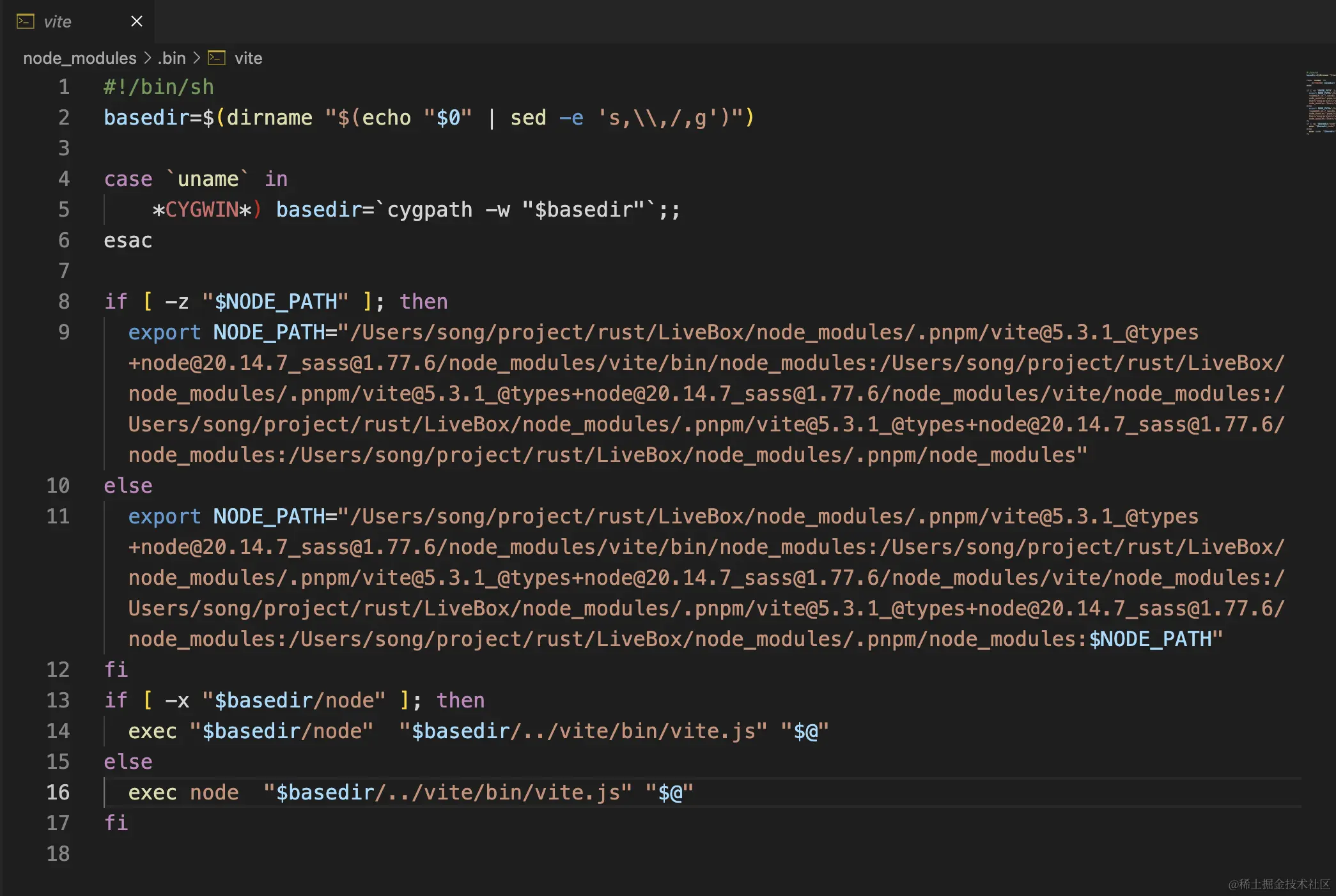This screenshot has width=1336, height=896.
Task: Select vite file name in breadcrumb
Action: tap(248, 58)
